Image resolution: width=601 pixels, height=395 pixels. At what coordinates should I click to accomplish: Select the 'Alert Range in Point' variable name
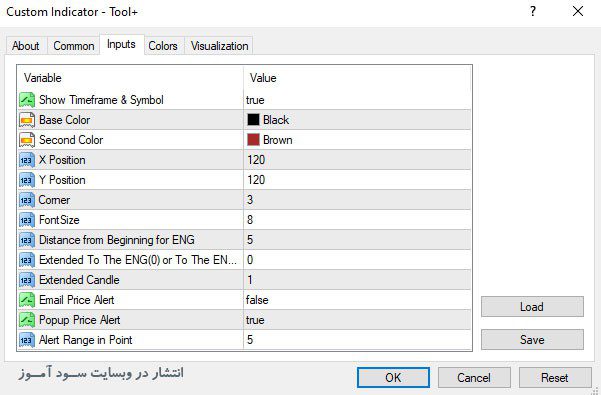point(85,340)
